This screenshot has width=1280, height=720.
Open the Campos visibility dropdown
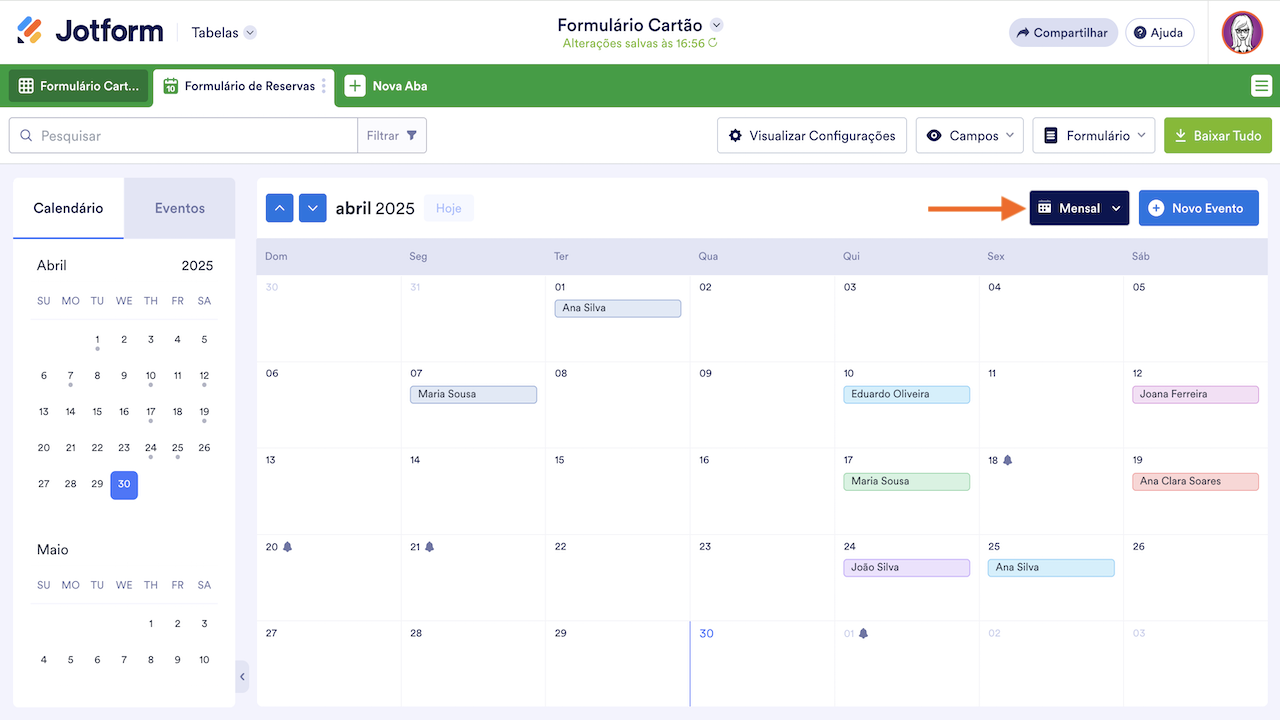pyautogui.click(x=969, y=136)
